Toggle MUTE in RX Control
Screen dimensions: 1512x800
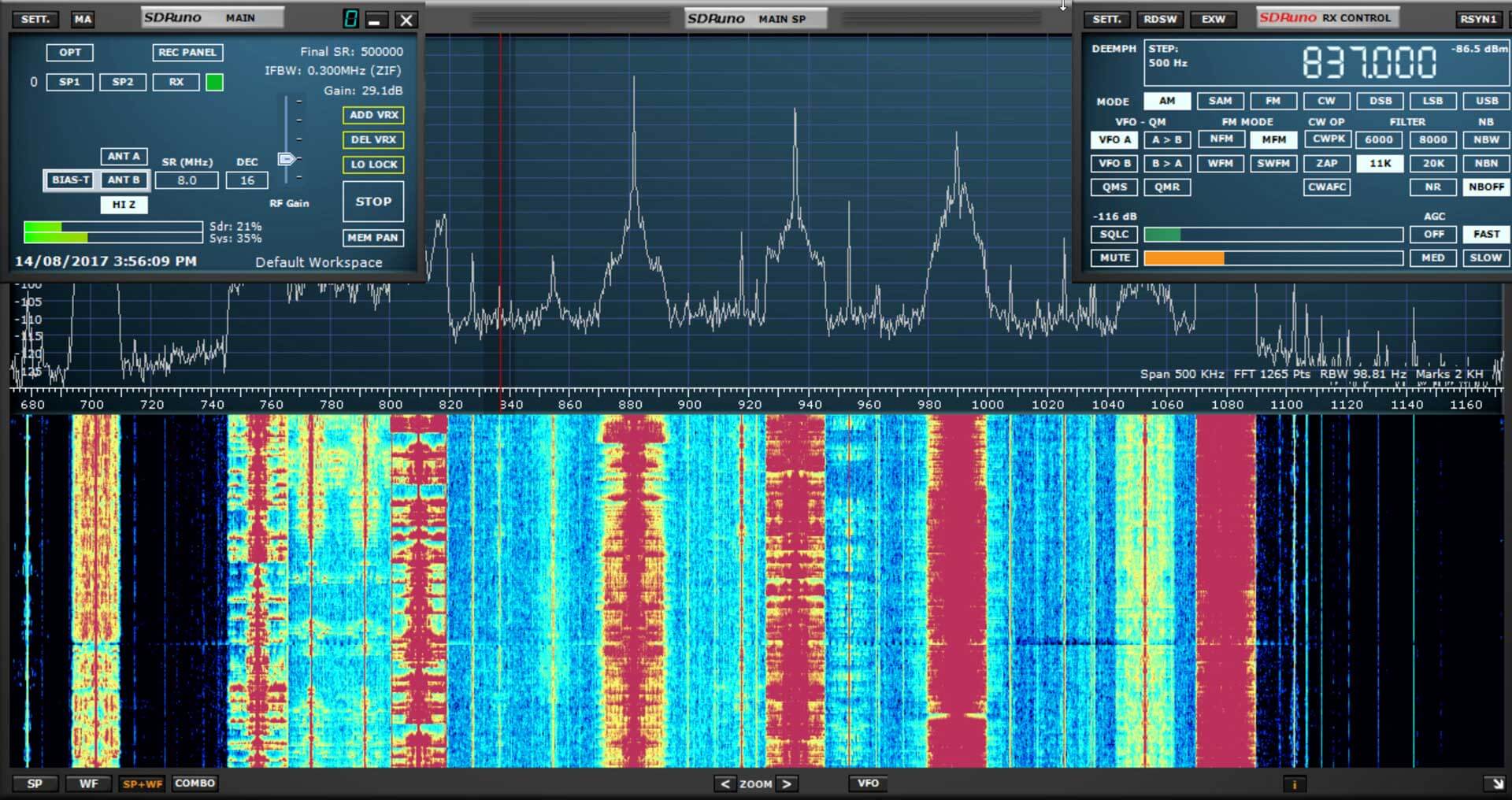click(1114, 257)
